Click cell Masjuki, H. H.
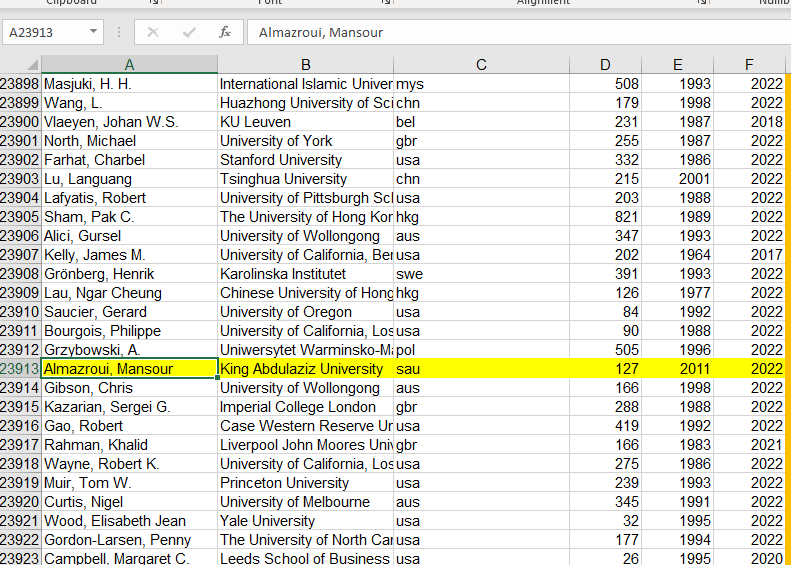This screenshot has height=565, width=791. 129,84
